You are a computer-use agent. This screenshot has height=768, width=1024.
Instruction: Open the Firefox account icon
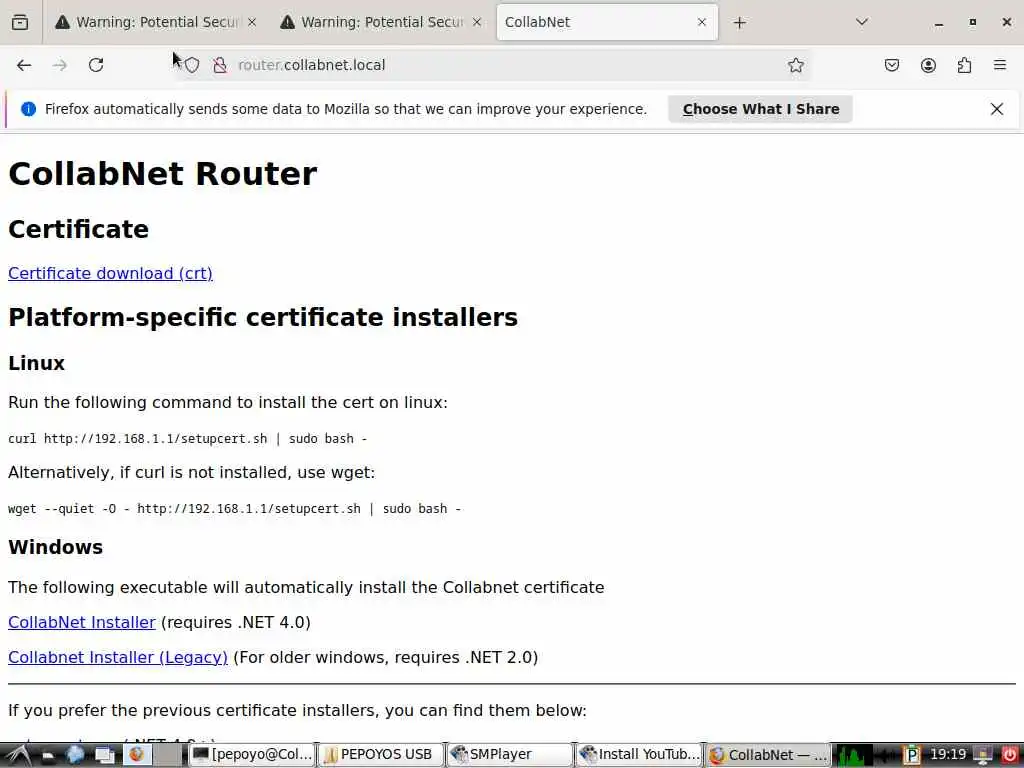[x=928, y=65]
